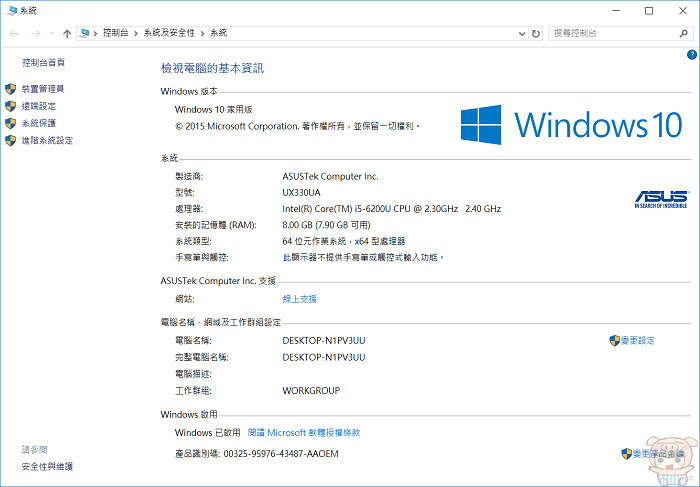Click the text Windows 已啟用
The height and width of the screenshot is (487, 700).
(208, 433)
